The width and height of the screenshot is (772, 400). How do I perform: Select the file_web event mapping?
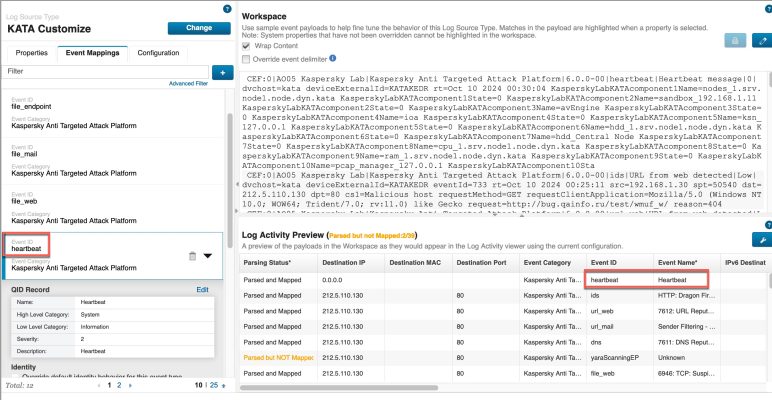(113, 208)
